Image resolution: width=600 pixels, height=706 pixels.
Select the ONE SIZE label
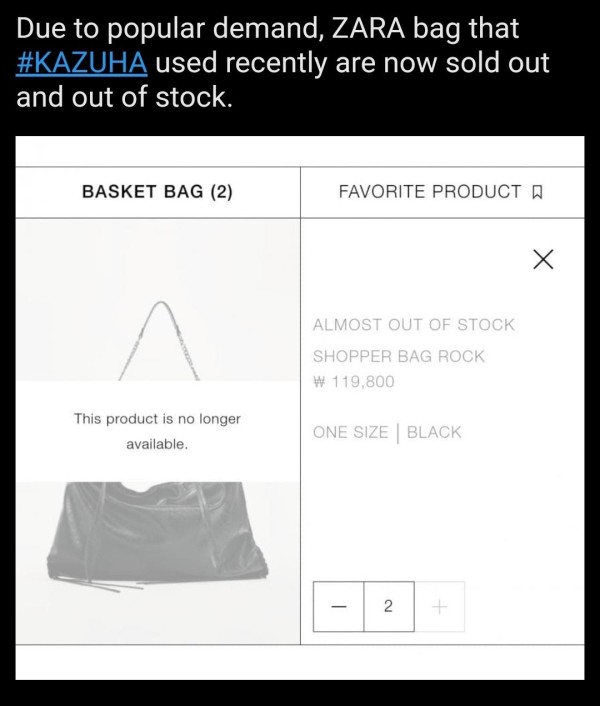tap(351, 432)
